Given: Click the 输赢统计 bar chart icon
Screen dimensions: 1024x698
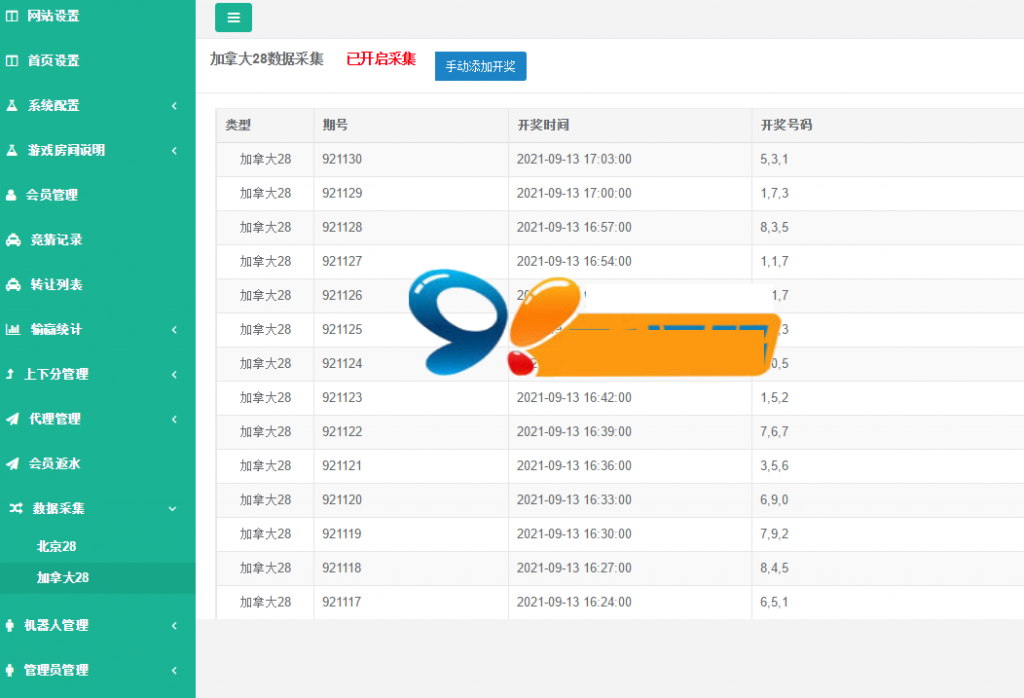Looking at the screenshot, I should click(x=13, y=329).
